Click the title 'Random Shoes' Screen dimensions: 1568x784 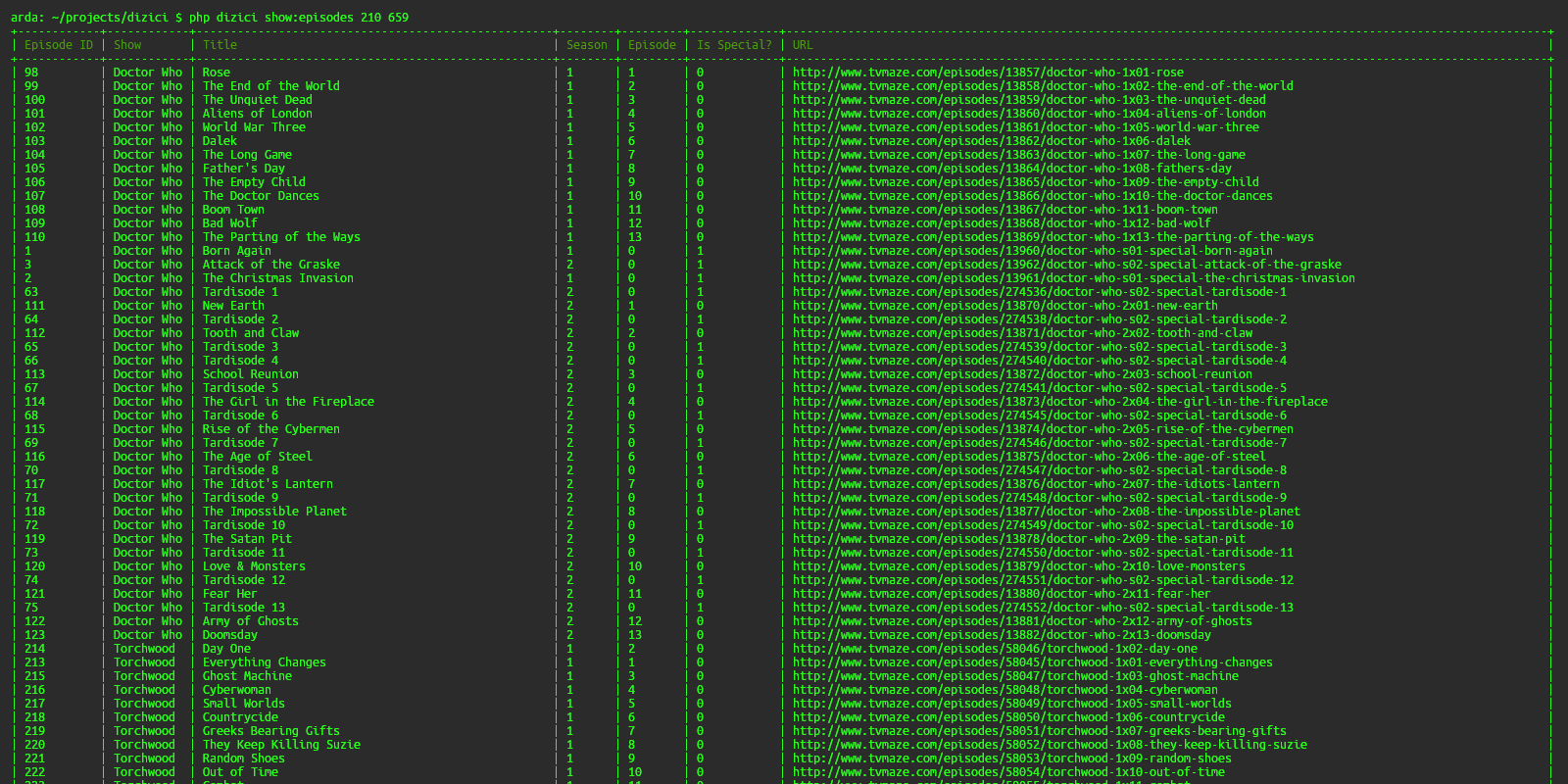click(244, 759)
